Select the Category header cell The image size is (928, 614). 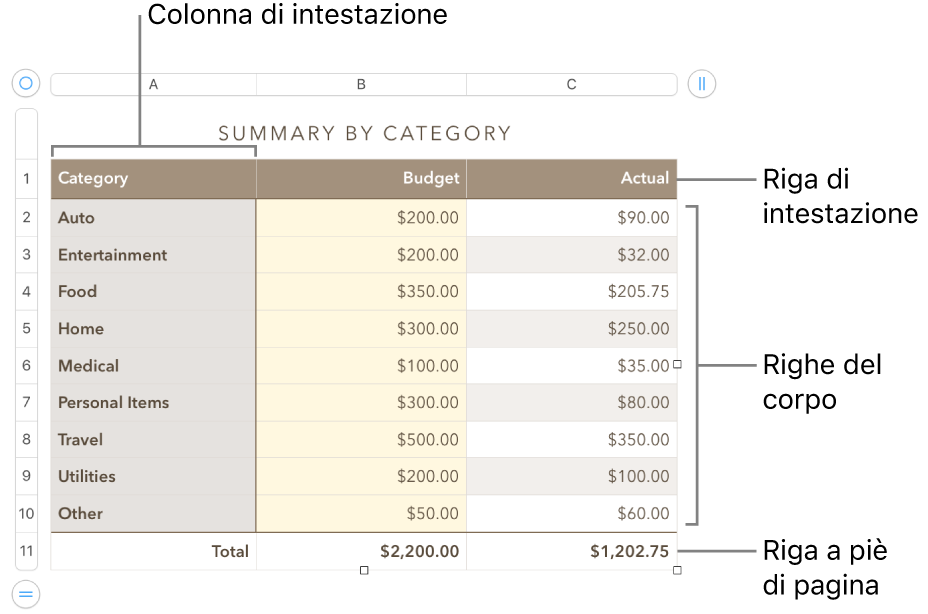click(x=154, y=179)
